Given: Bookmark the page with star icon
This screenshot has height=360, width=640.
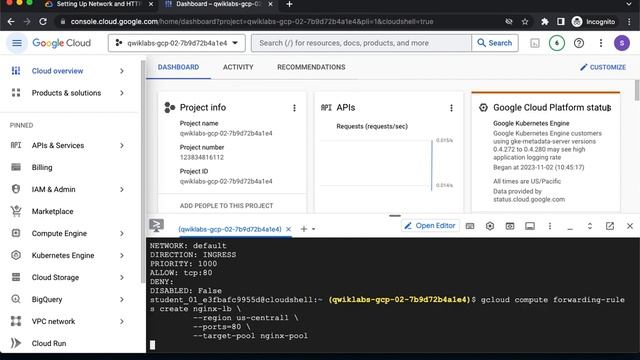Looking at the screenshot, I should pyautogui.click(x=525, y=22).
